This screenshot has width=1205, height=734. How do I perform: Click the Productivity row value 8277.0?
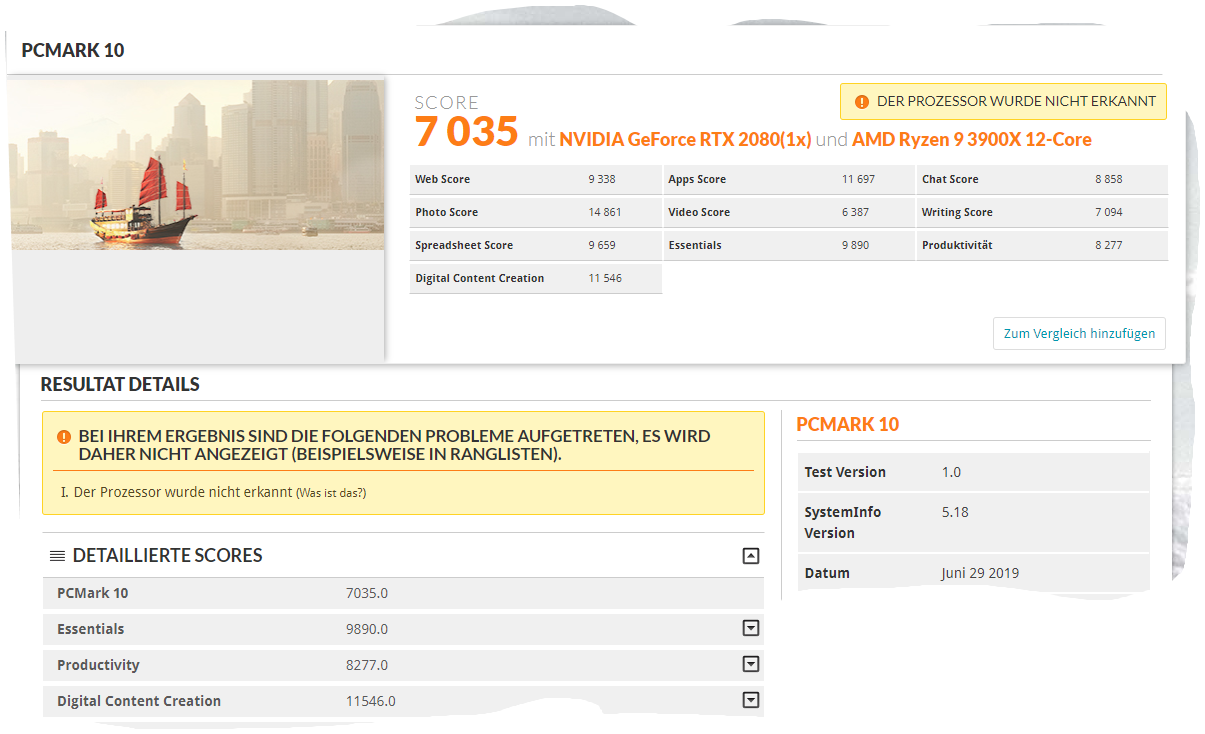click(x=367, y=665)
